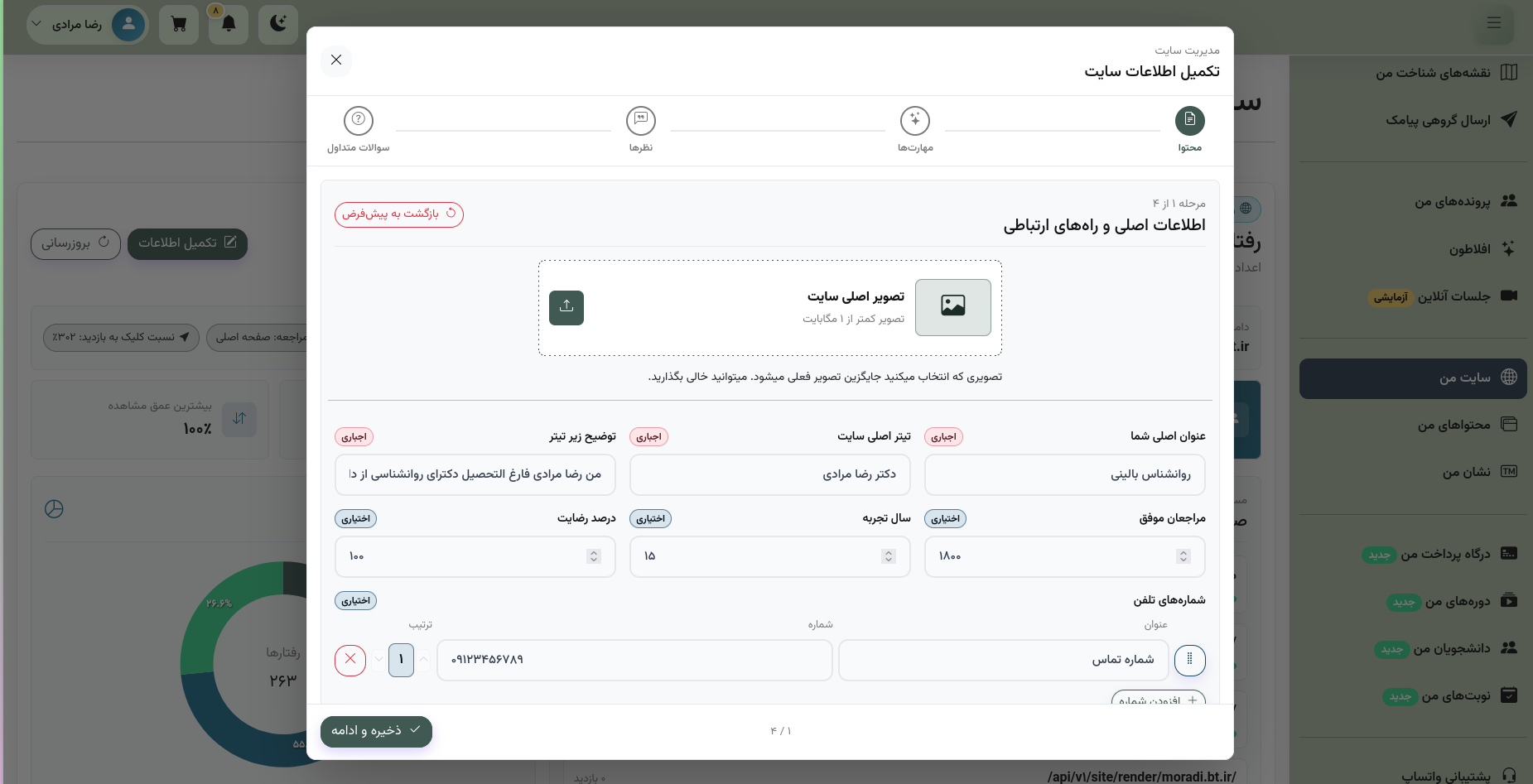Open دانشجویان من in sidebar
Image resolution: width=1533 pixels, height=784 pixels.
pyautogui.click(x=1413, y=648)
